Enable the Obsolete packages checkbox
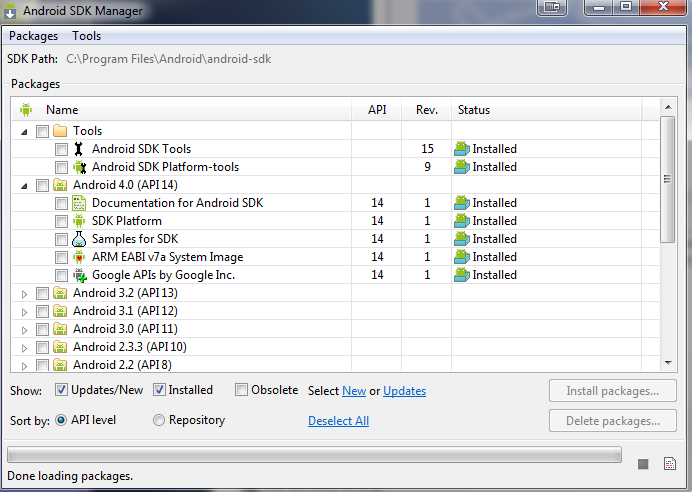 pyautogui.click(x=241, y=390)
